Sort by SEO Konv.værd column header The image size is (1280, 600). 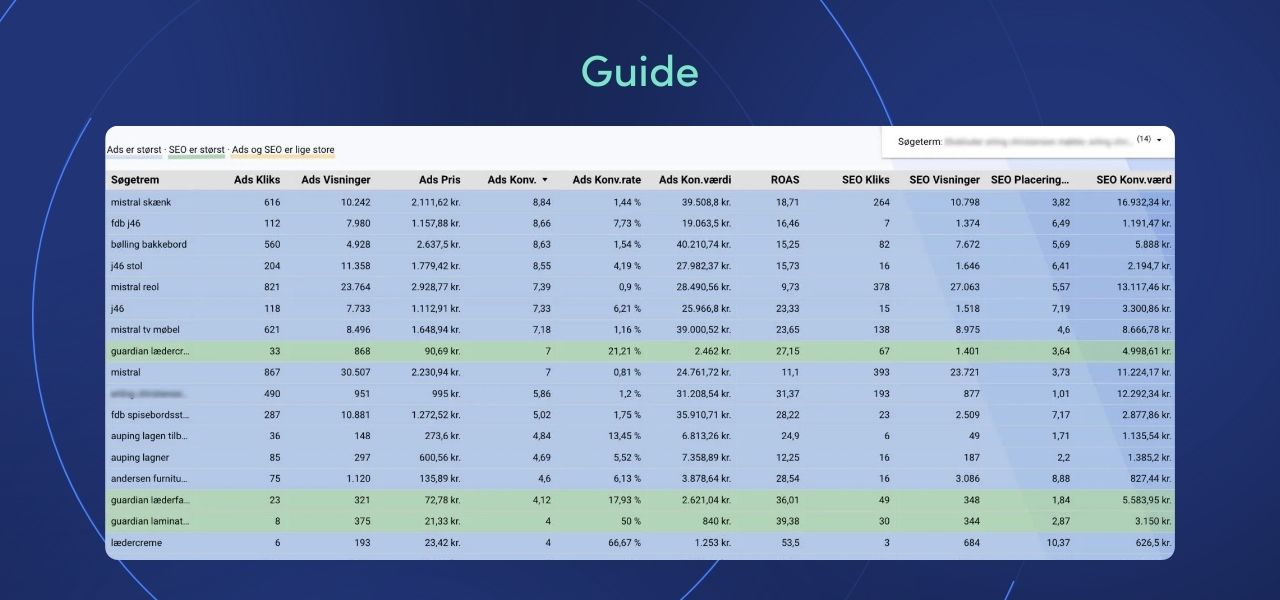(x=1134, y=180)
